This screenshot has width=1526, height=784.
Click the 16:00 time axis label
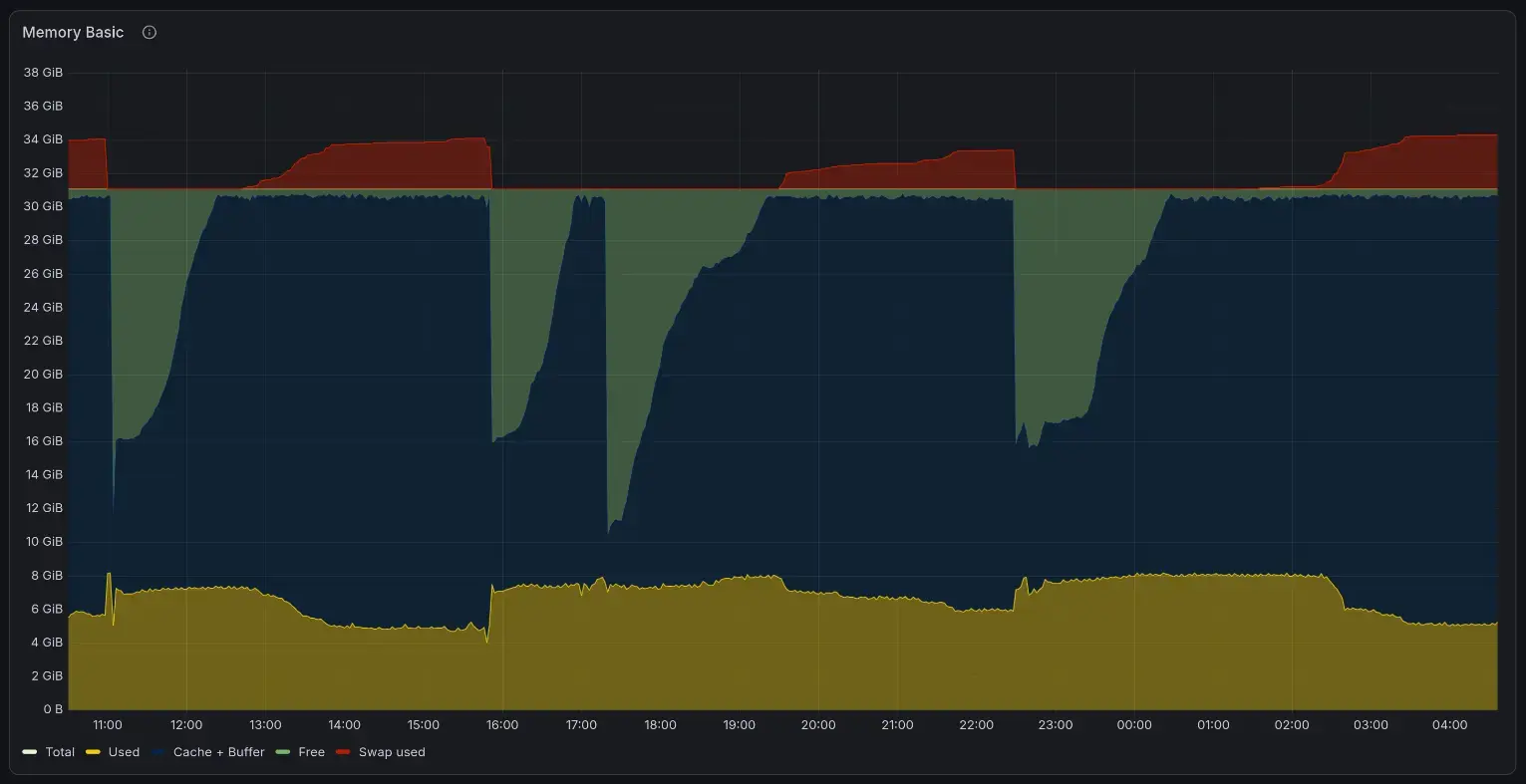tap(502, 725)
